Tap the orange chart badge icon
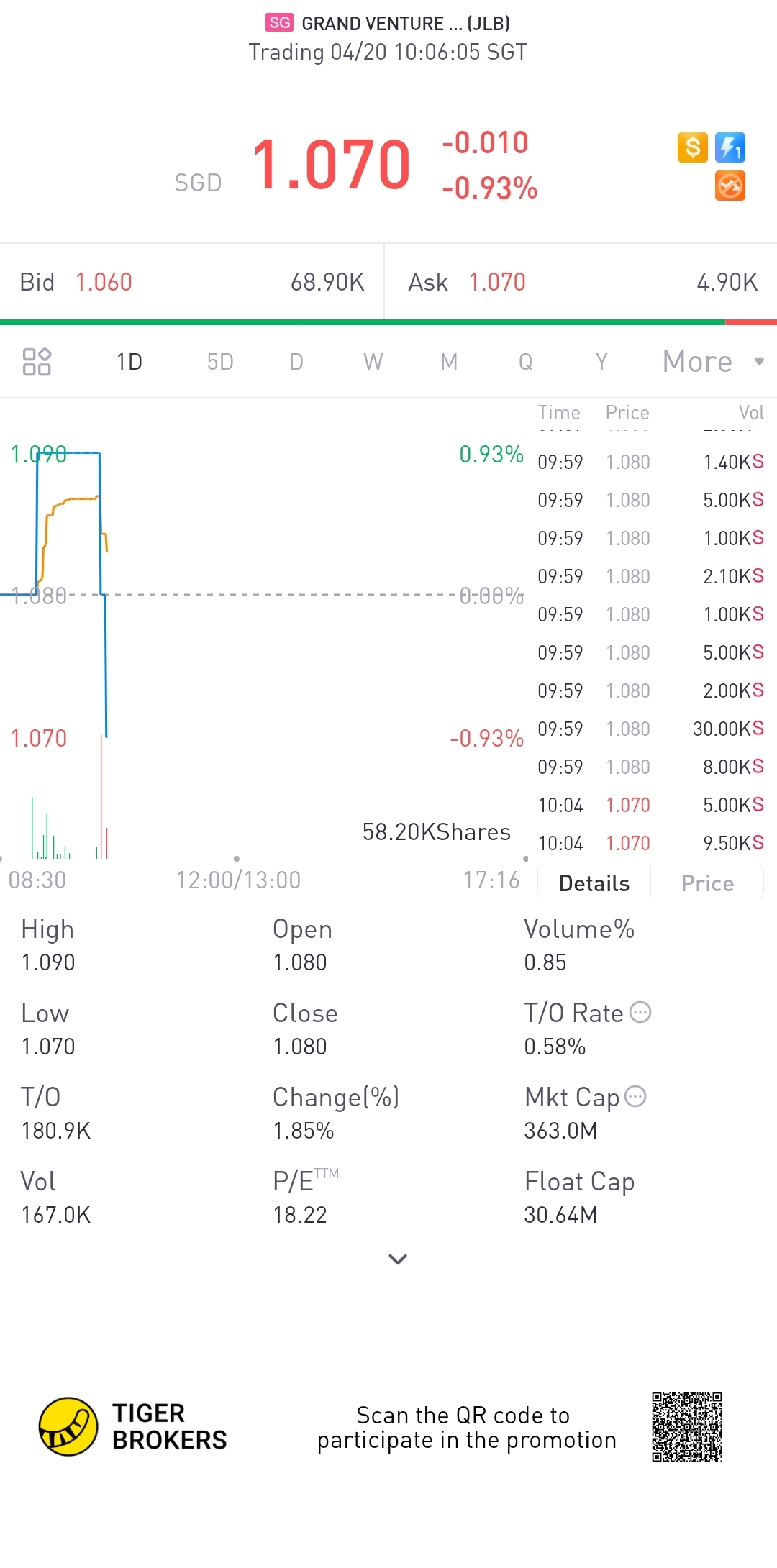 [x=730, y=186]
